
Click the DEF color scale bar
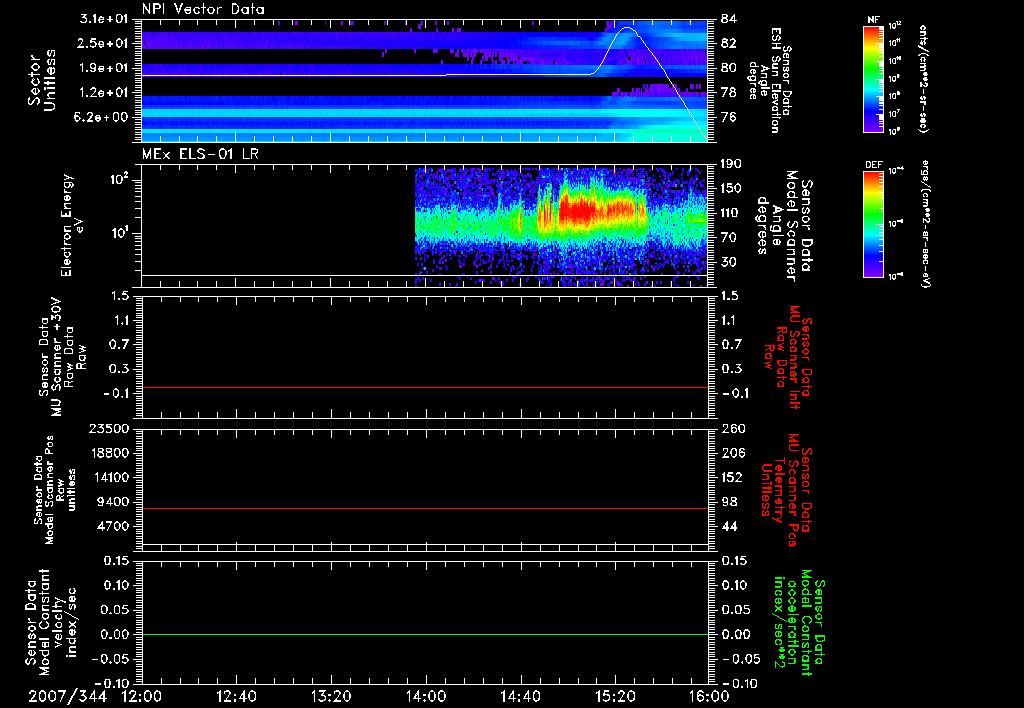[873, 224]
